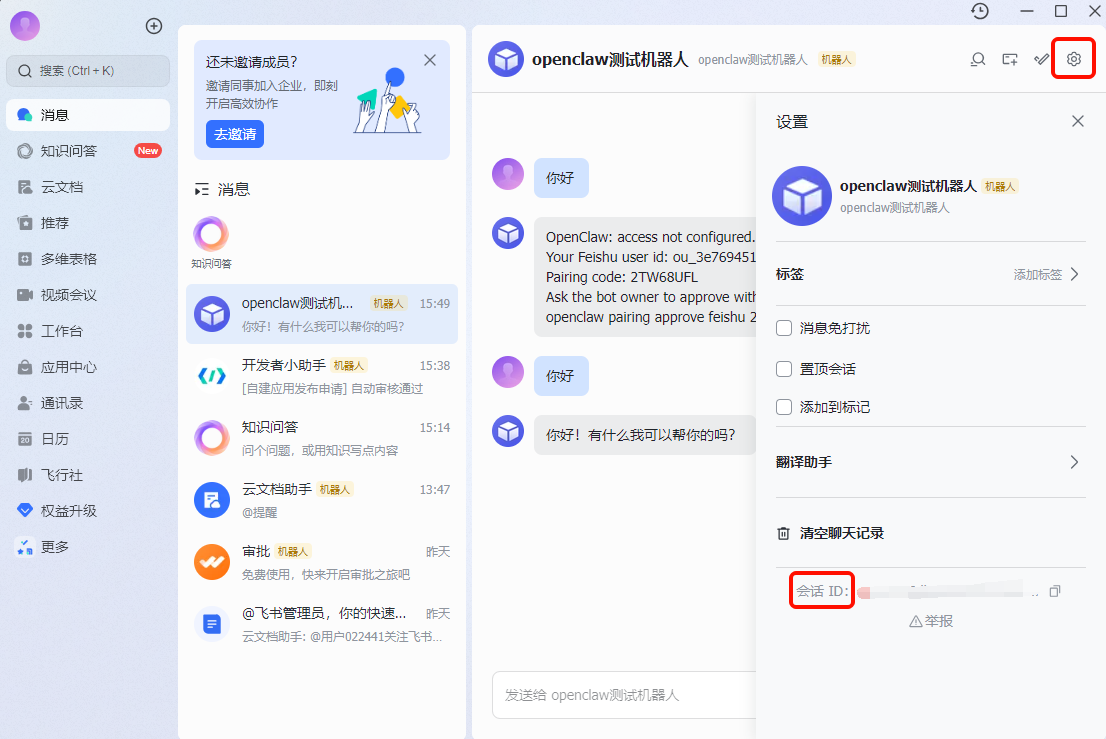Open 日历 in the sidebar
This screenshot has width=1106, height=739.
[88, 439]
